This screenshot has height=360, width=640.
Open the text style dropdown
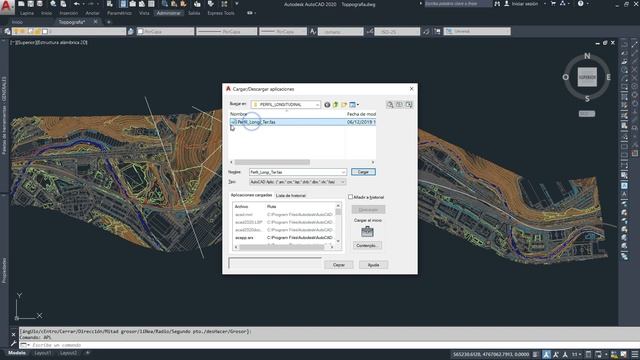(340, 31)
